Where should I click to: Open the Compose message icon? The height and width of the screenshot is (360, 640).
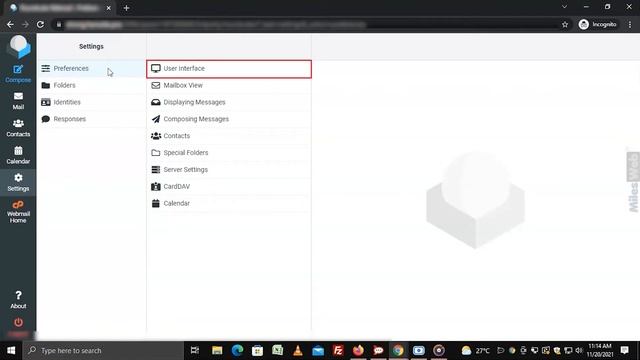[x=18, y=74]
